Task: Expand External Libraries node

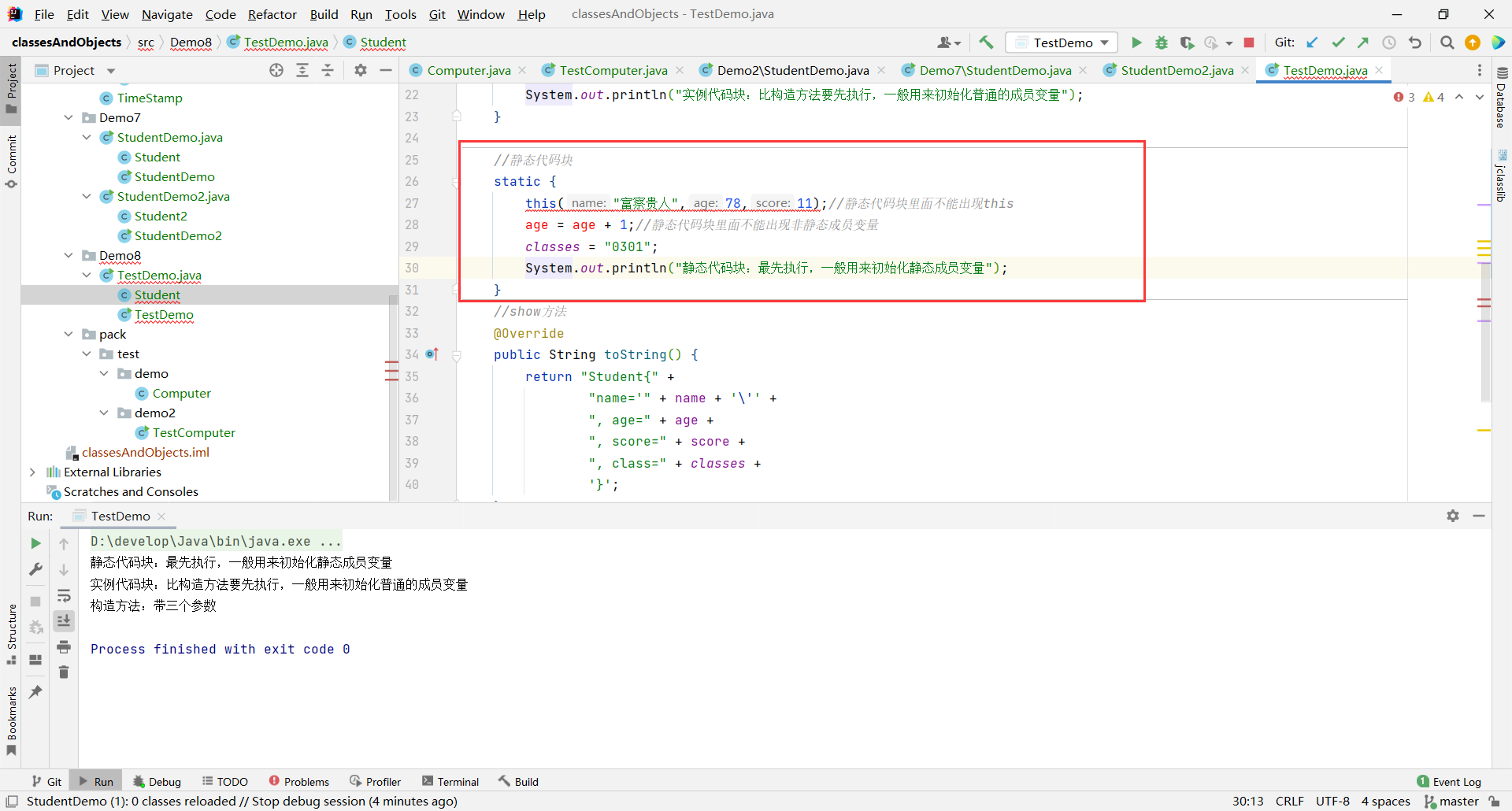Action: point(32,472)
